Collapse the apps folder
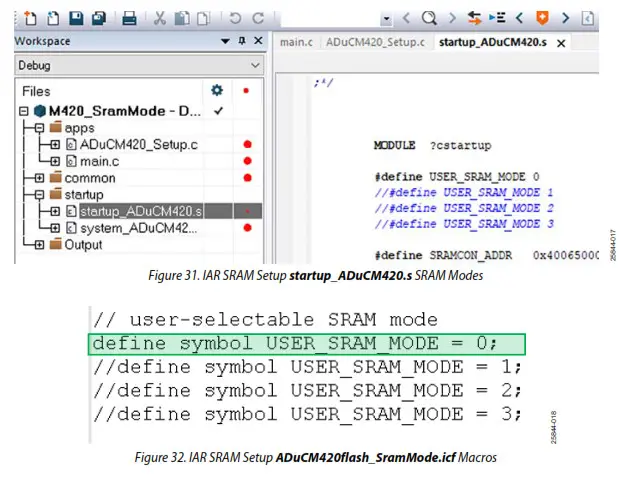Screen dimensions: 620x478 [39, 128]
